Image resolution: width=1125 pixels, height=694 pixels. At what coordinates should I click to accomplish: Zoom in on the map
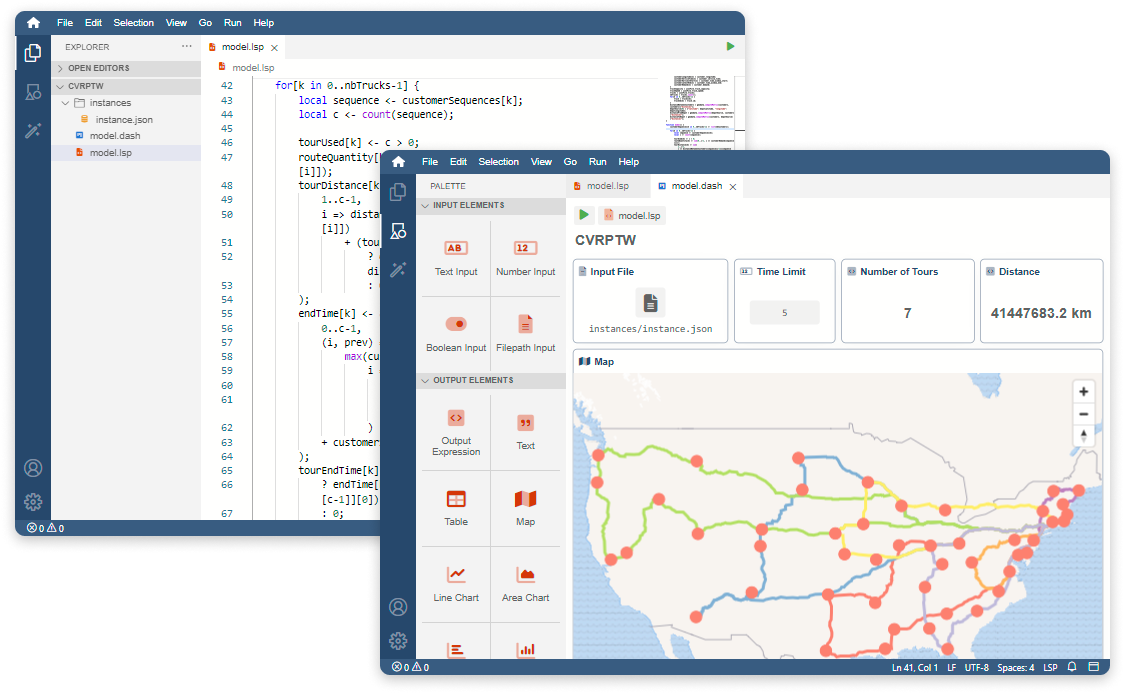1083,392
